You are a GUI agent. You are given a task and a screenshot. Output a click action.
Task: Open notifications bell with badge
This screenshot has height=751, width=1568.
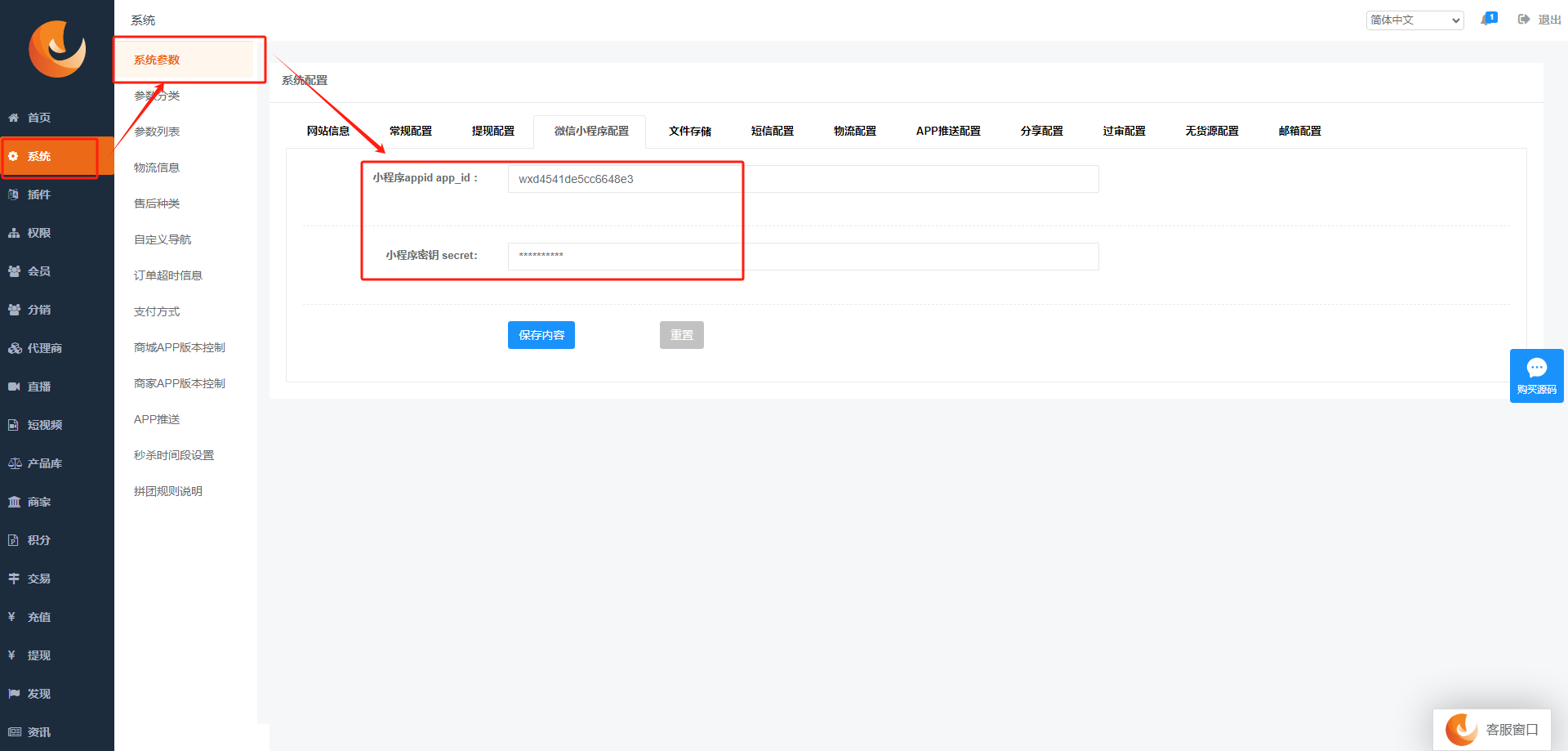click(x=1488, y=19)
